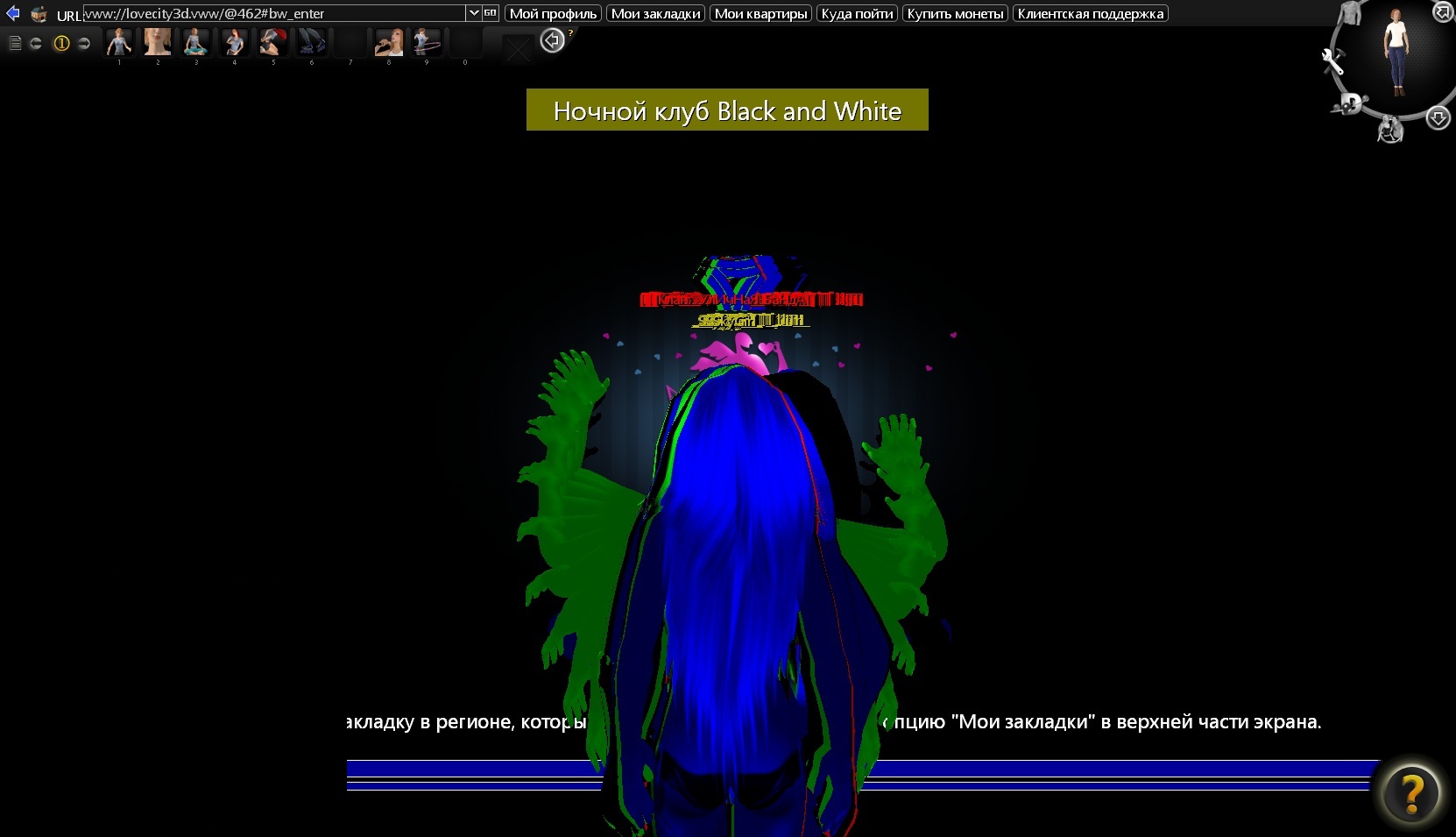The width and height of the screenshot is (1456, 837).
Task: Open Клиентская поддержка support
Action: point(1090,13)
